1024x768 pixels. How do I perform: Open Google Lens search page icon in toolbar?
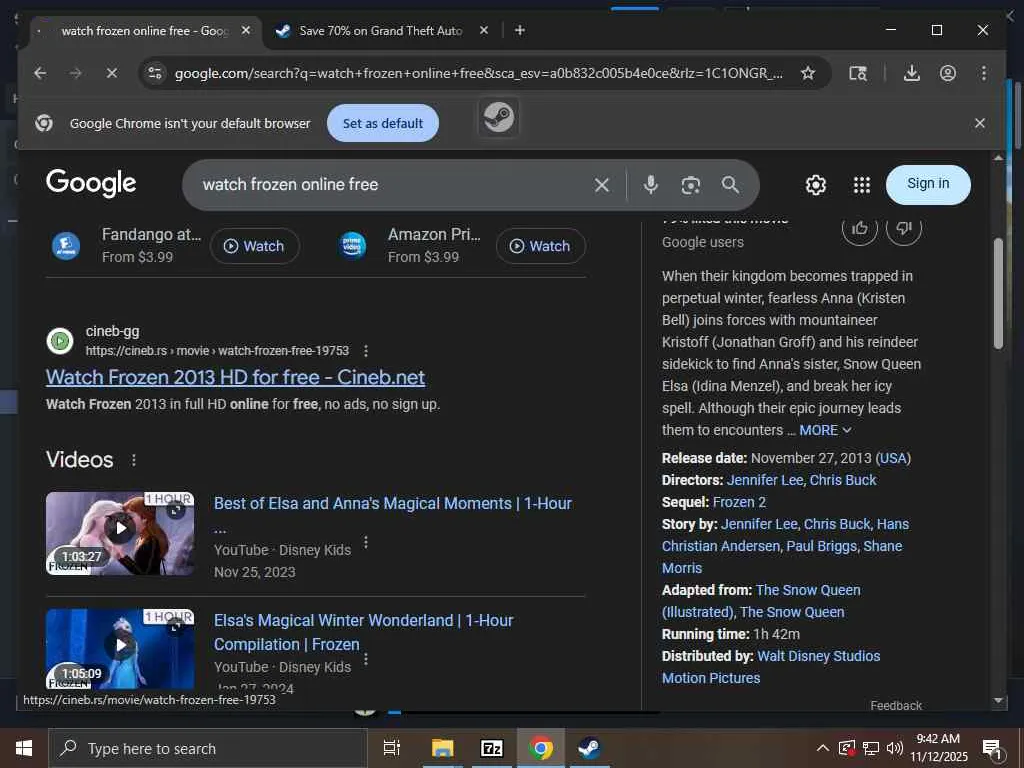tap(857, 73)
